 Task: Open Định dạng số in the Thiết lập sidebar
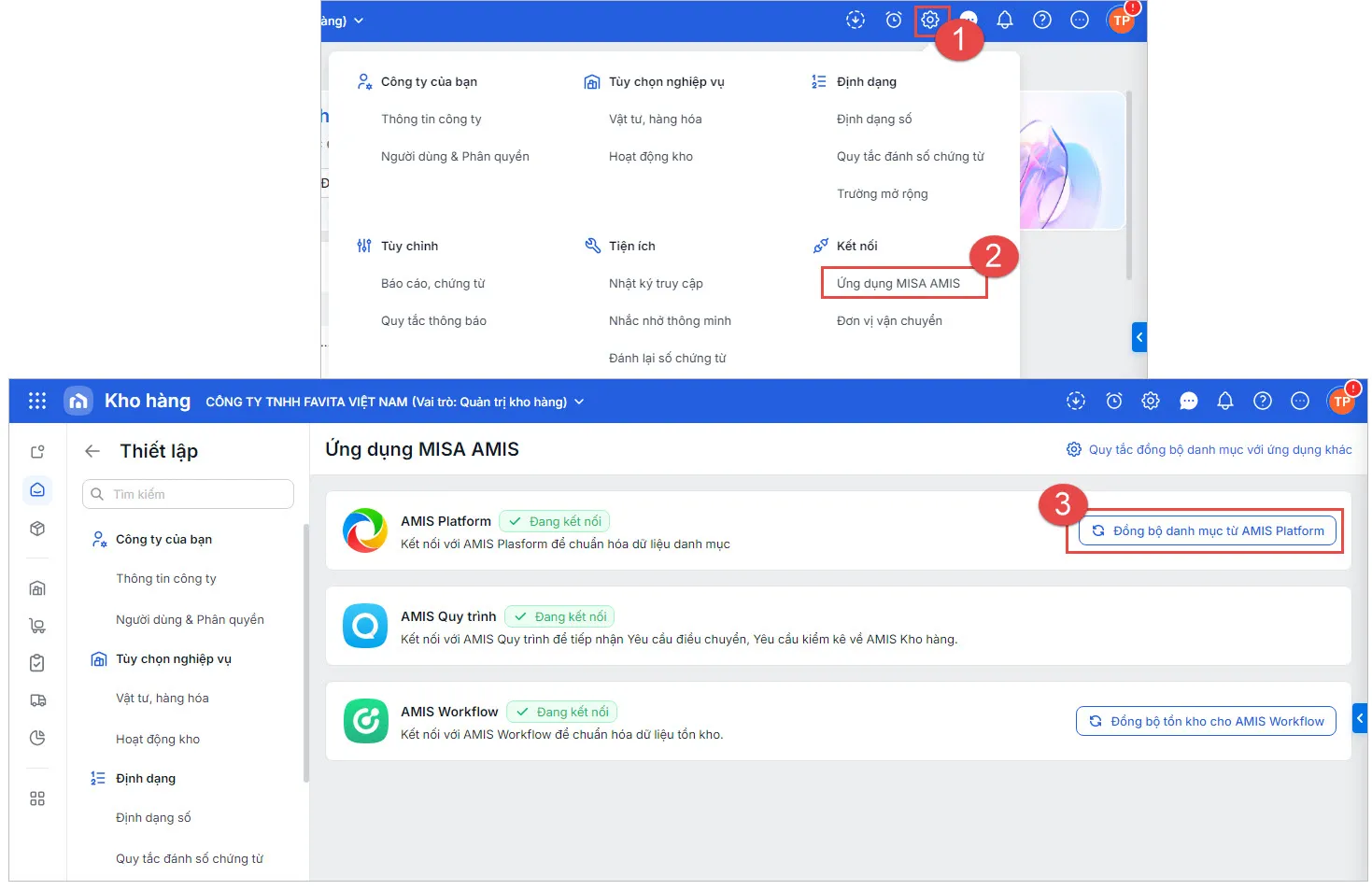pyautogui.click(x=153, y=817)
